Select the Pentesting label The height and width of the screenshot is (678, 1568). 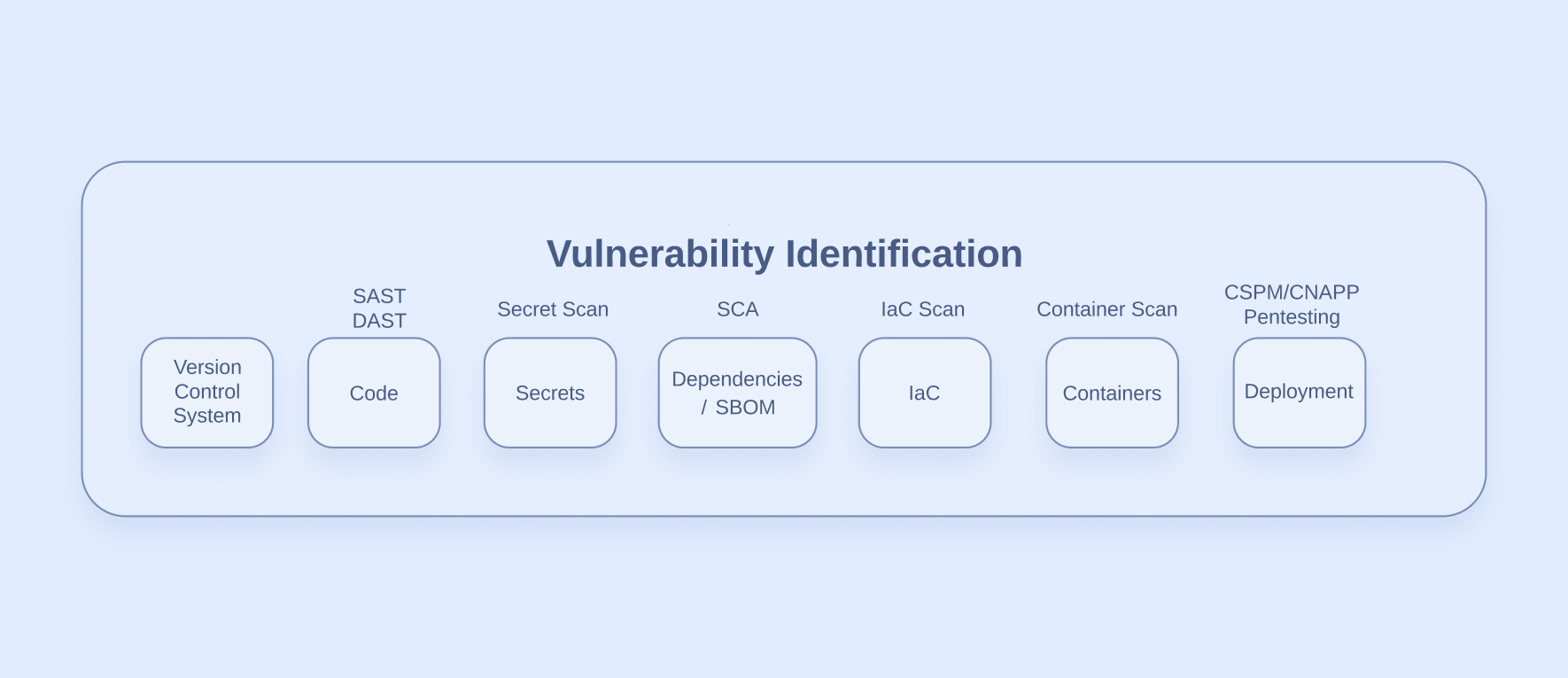(1292, 317)
